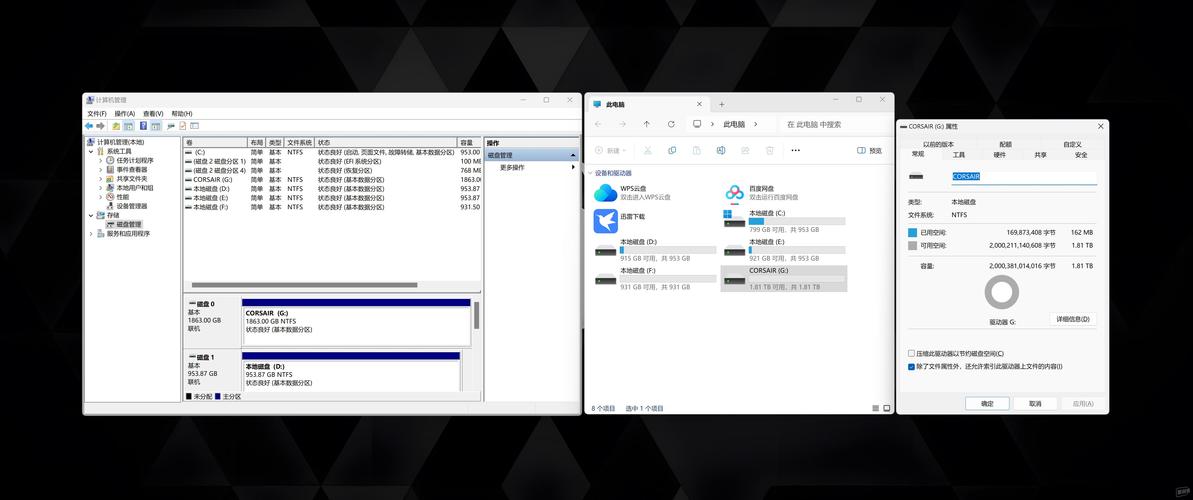Image resolution: width=1193 pixels, height=500 pixels.
Task: Click 确定 button in properties dialog
Action: pos(987,403)
